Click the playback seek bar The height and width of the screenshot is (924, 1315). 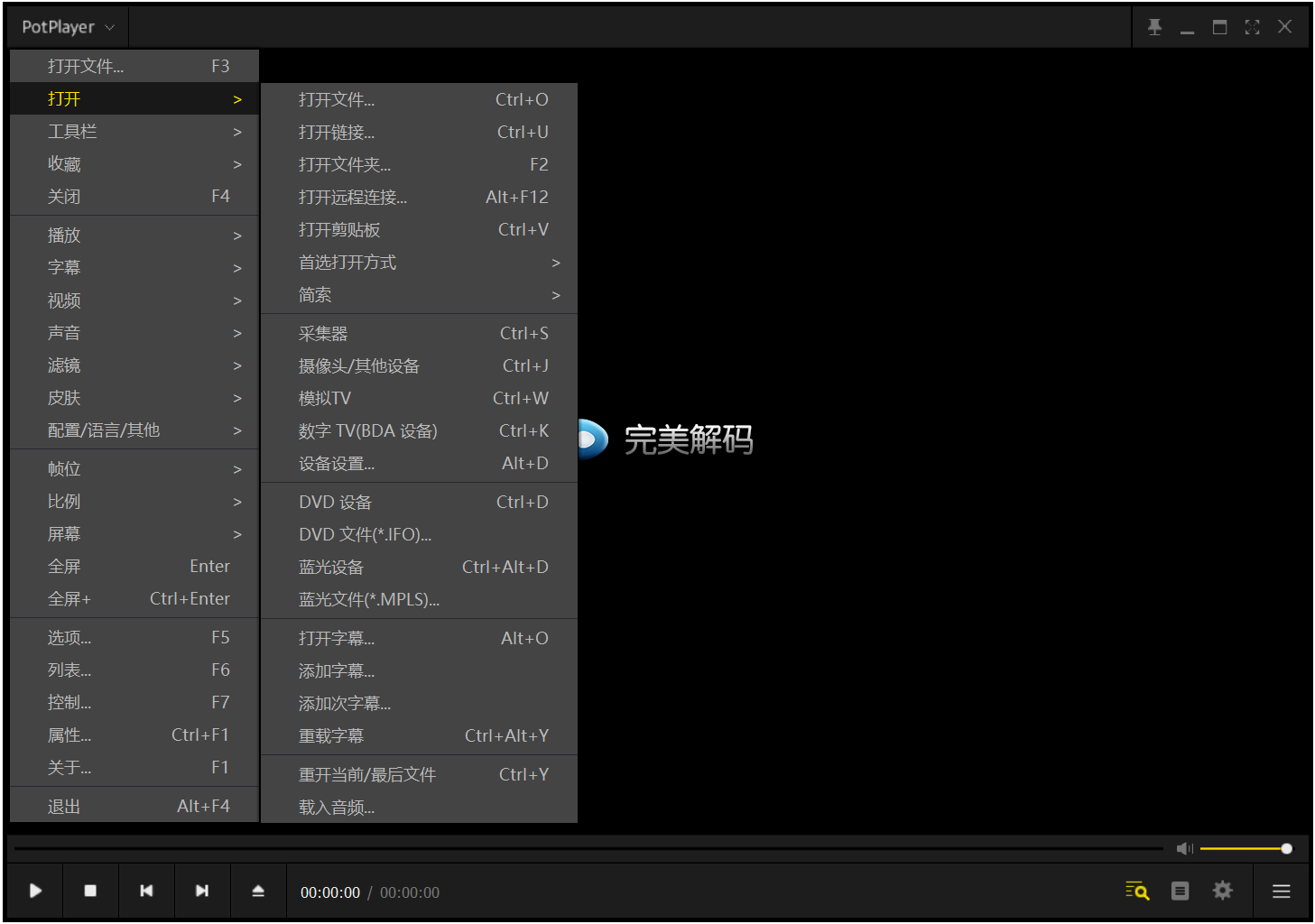coord(588,848)
